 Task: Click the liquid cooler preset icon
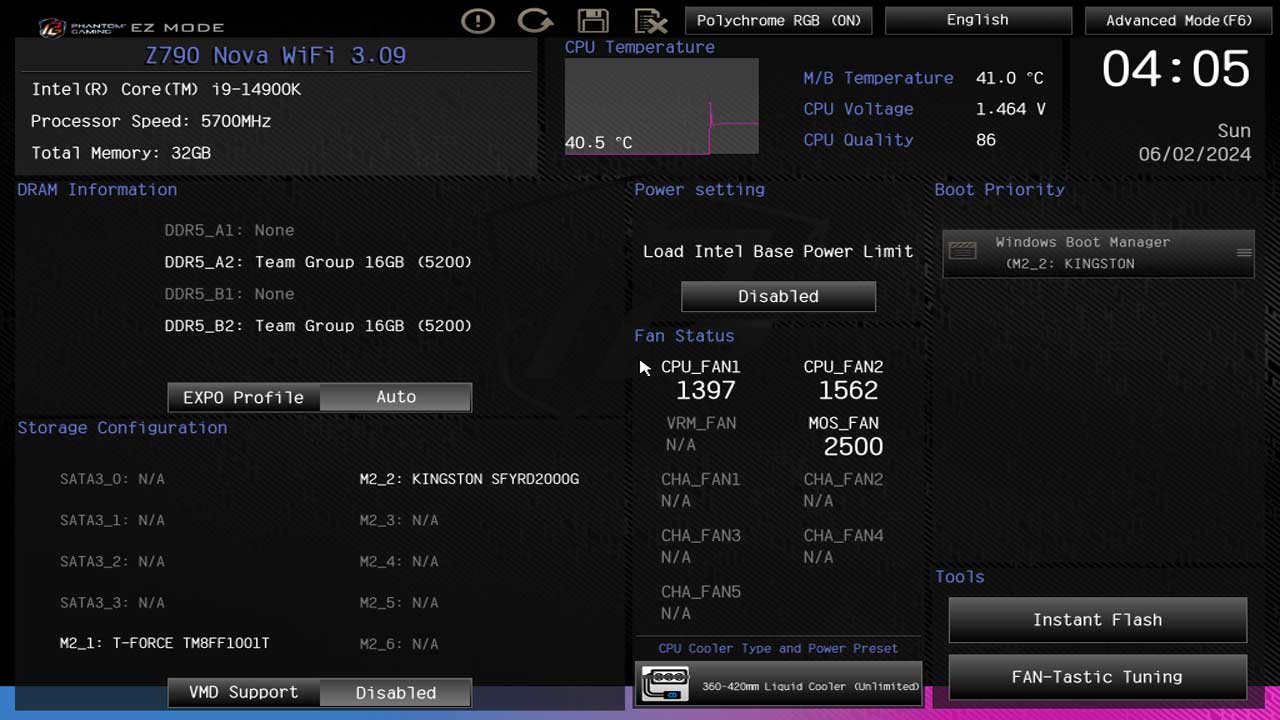coord(665,685)
